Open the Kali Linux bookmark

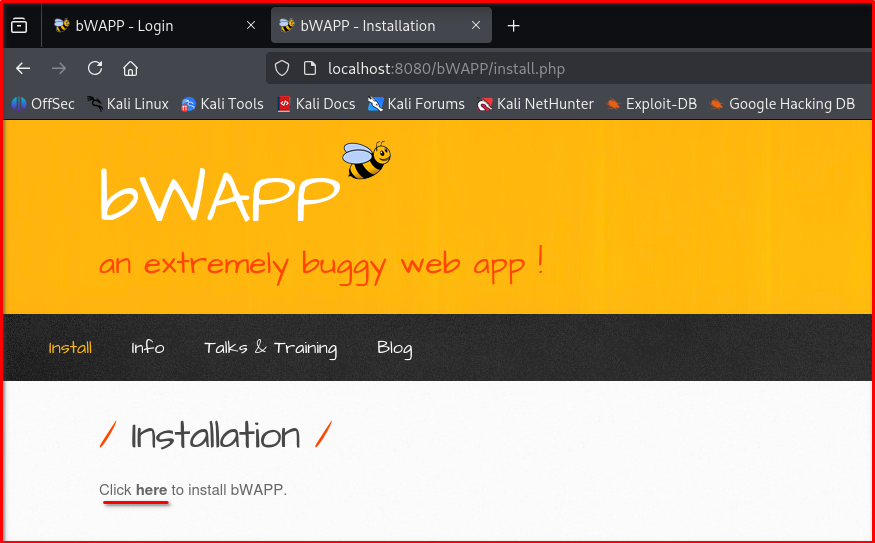[128, 104]
